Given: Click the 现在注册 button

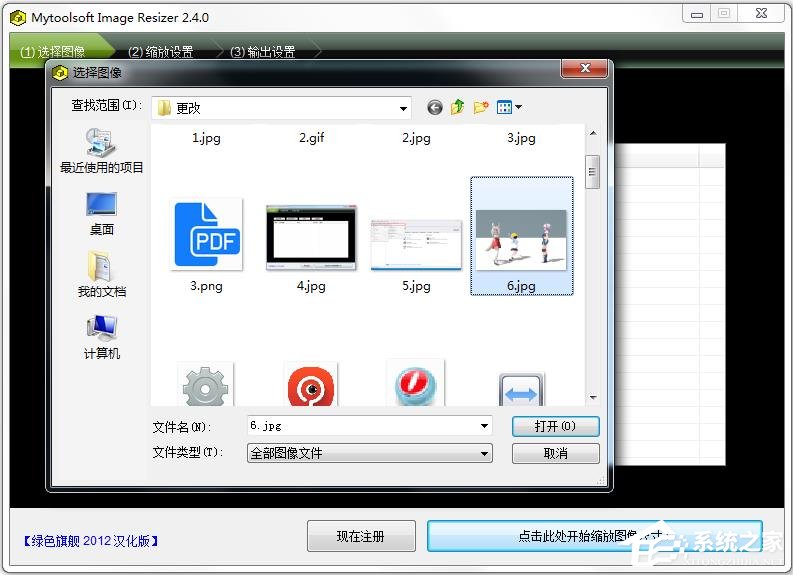Looking at the screenshot, I should [x=360, y=536].
